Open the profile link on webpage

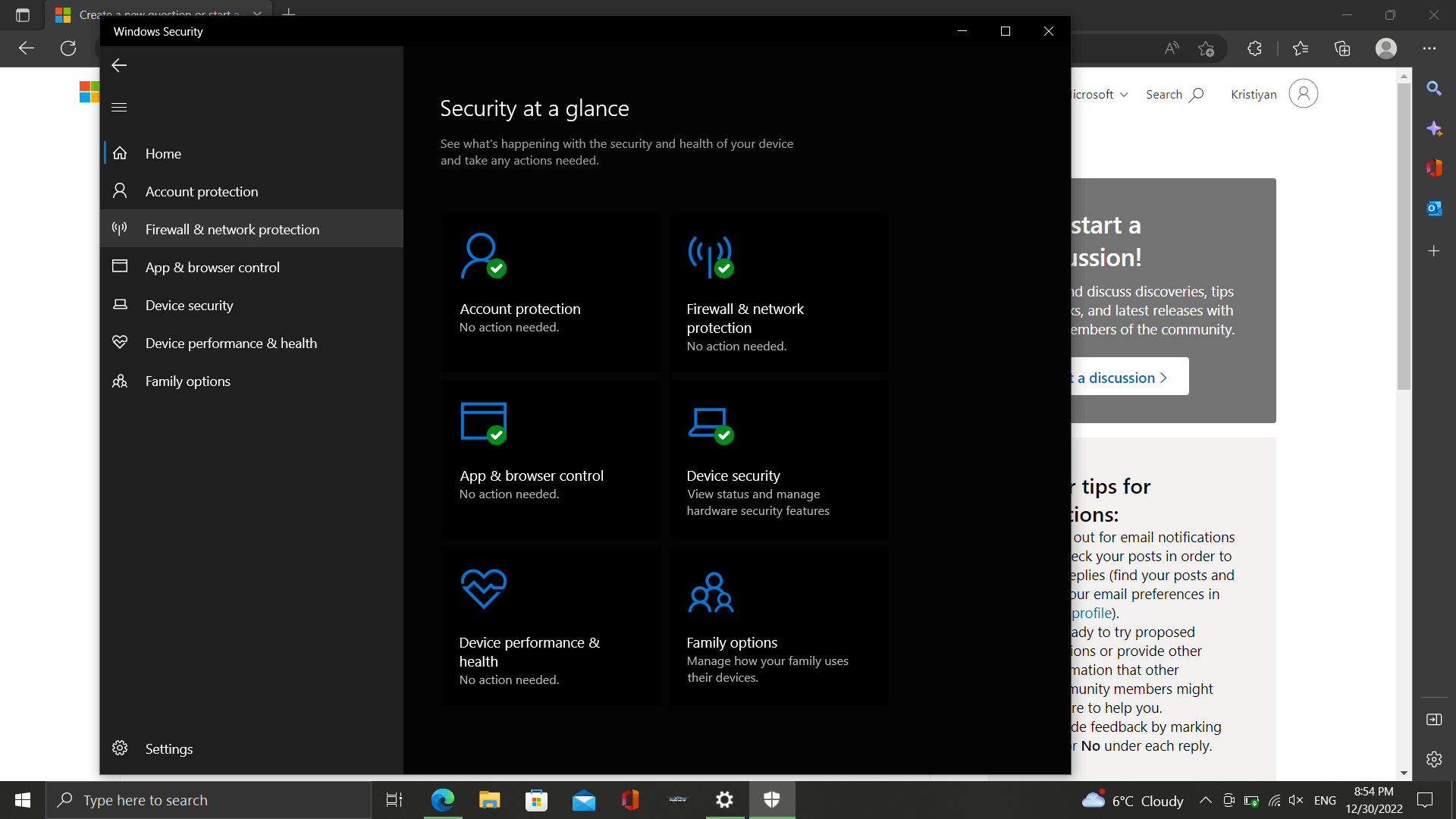click(x=1092, y=613)
